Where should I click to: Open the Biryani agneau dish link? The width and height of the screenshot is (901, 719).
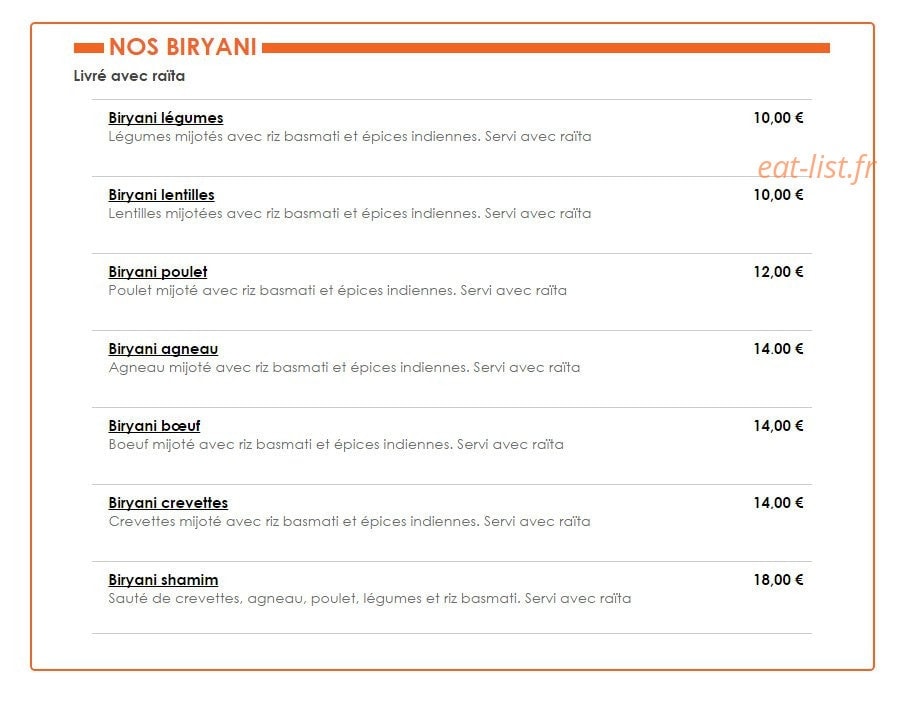163,349
